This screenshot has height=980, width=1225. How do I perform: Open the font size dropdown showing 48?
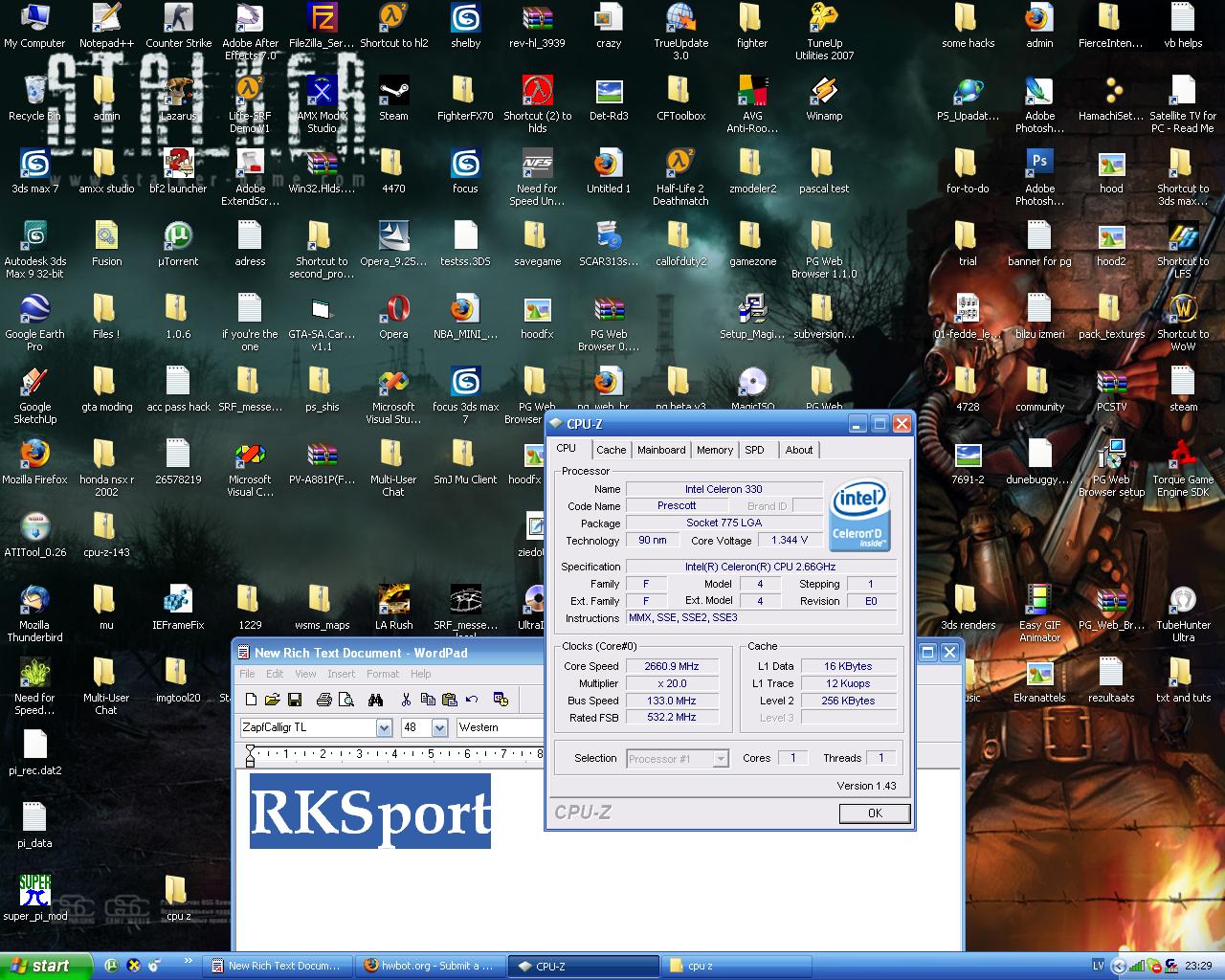point(439,727)
